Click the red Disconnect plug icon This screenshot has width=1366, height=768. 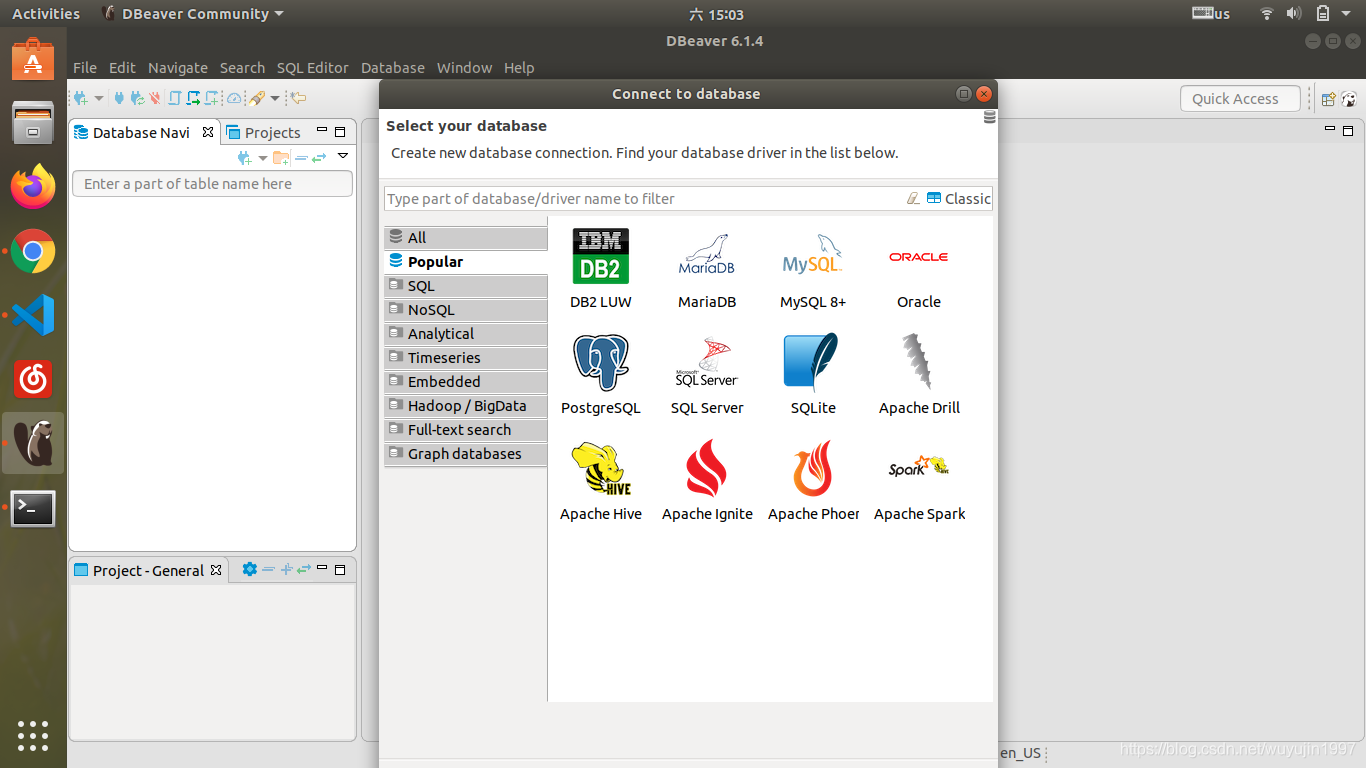click(155, 98)
